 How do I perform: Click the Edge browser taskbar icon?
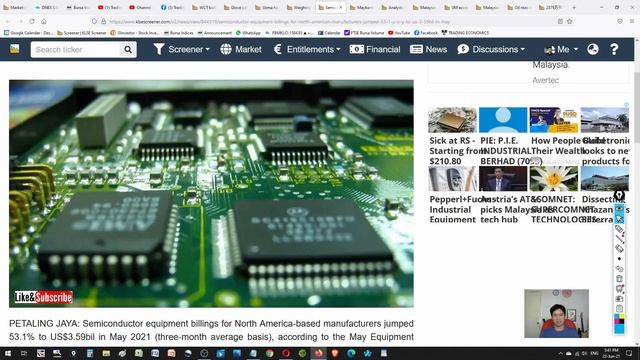click(x=351, y=353)
